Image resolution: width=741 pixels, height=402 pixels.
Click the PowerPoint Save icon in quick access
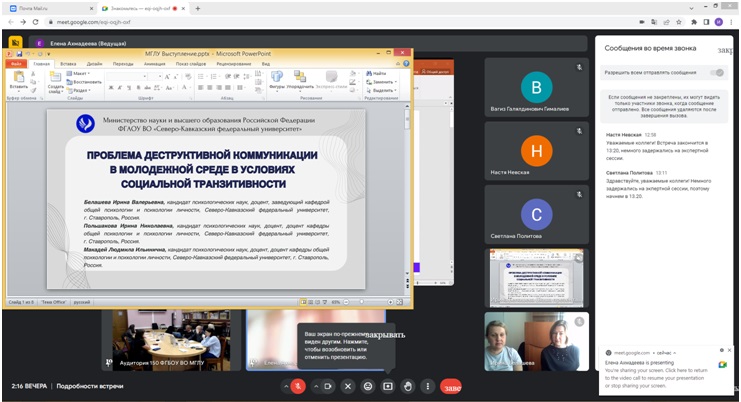point(19,54)
